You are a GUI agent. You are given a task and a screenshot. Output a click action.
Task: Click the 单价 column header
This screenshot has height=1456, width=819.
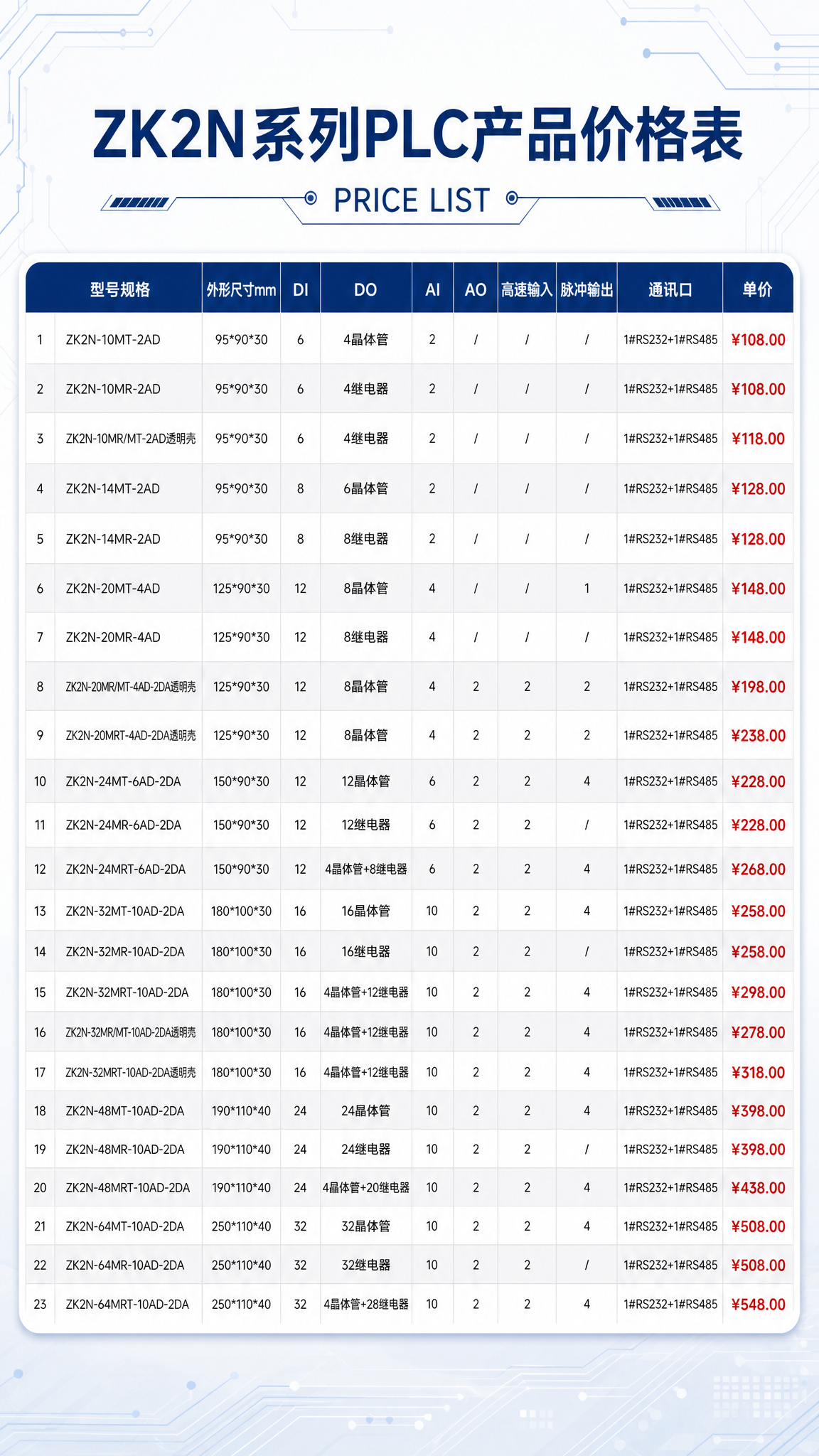[757, 289]
